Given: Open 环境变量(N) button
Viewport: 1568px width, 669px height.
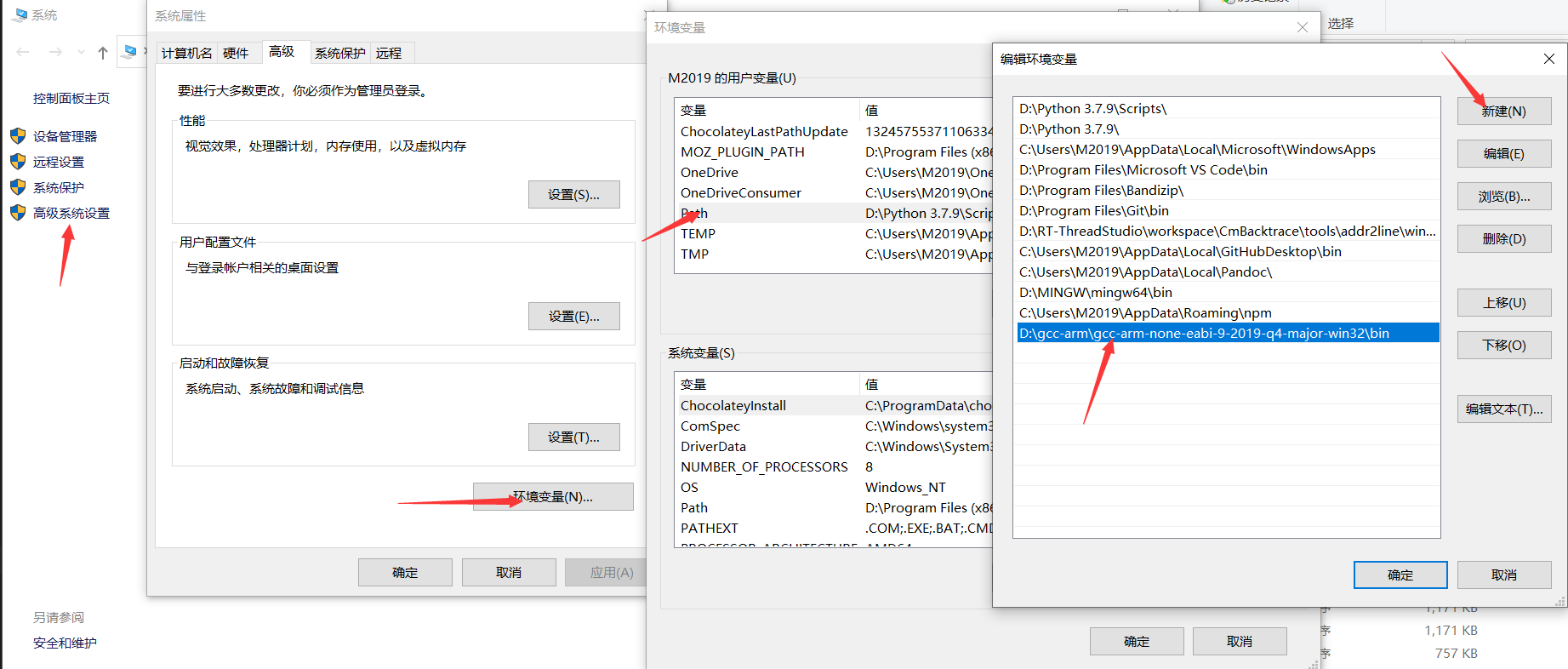Looking at the screenshot, I should (553, 496).
